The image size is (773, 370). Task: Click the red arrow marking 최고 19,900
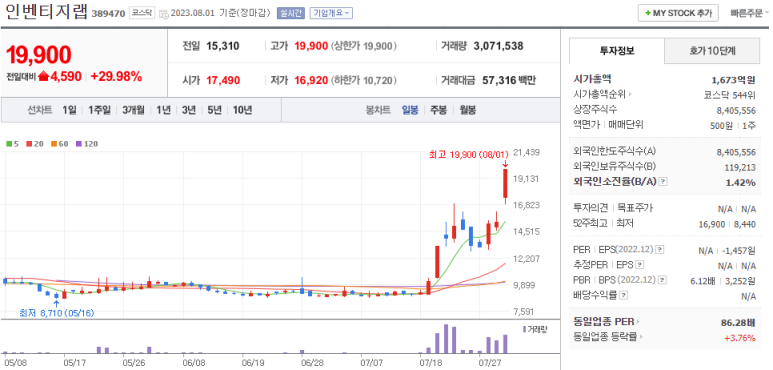[x=505, y=164]
